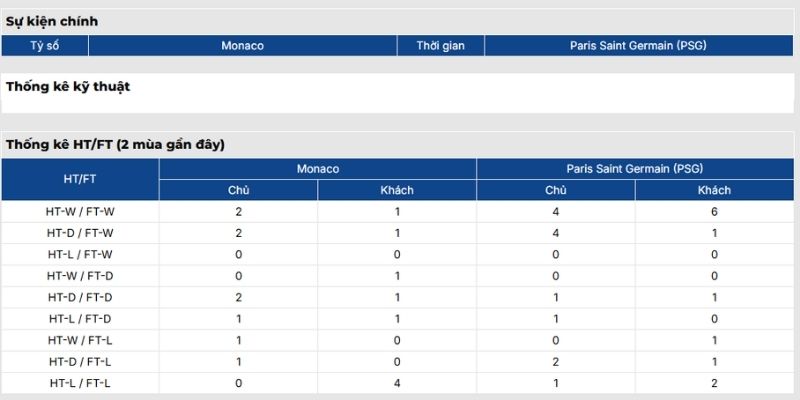Click the HT-D / FT-W row label
This screenshot has width=800, height=400.
click(80, 233)
